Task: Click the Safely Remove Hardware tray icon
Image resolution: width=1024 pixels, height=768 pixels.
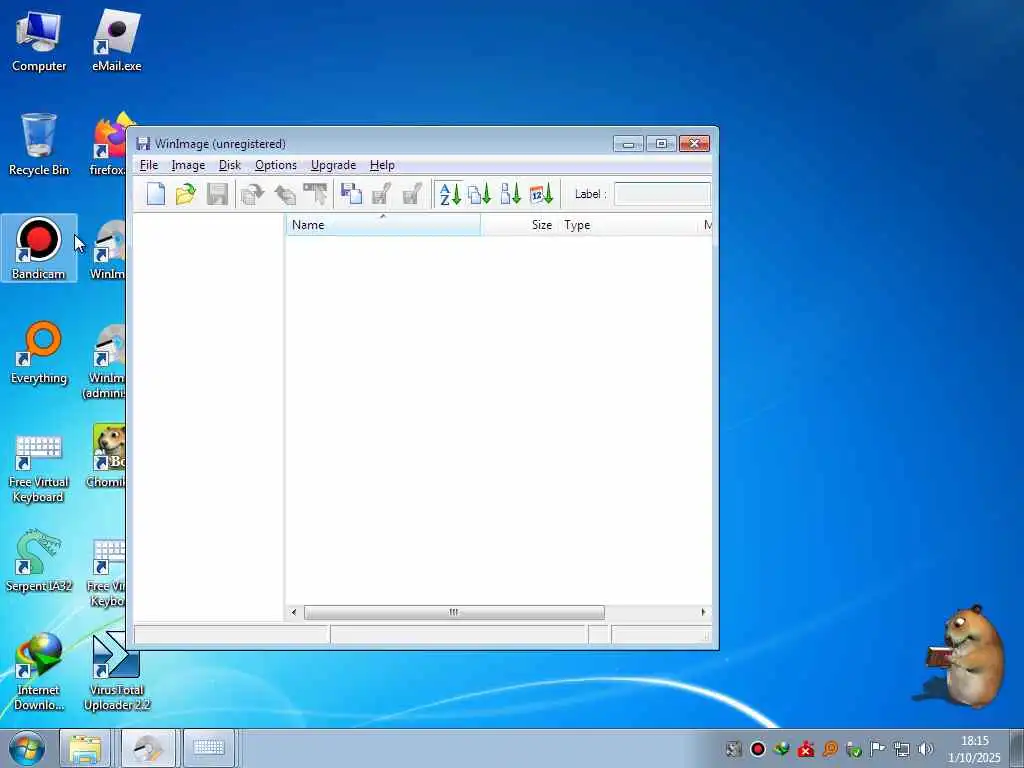Action: tap(854, 749)
